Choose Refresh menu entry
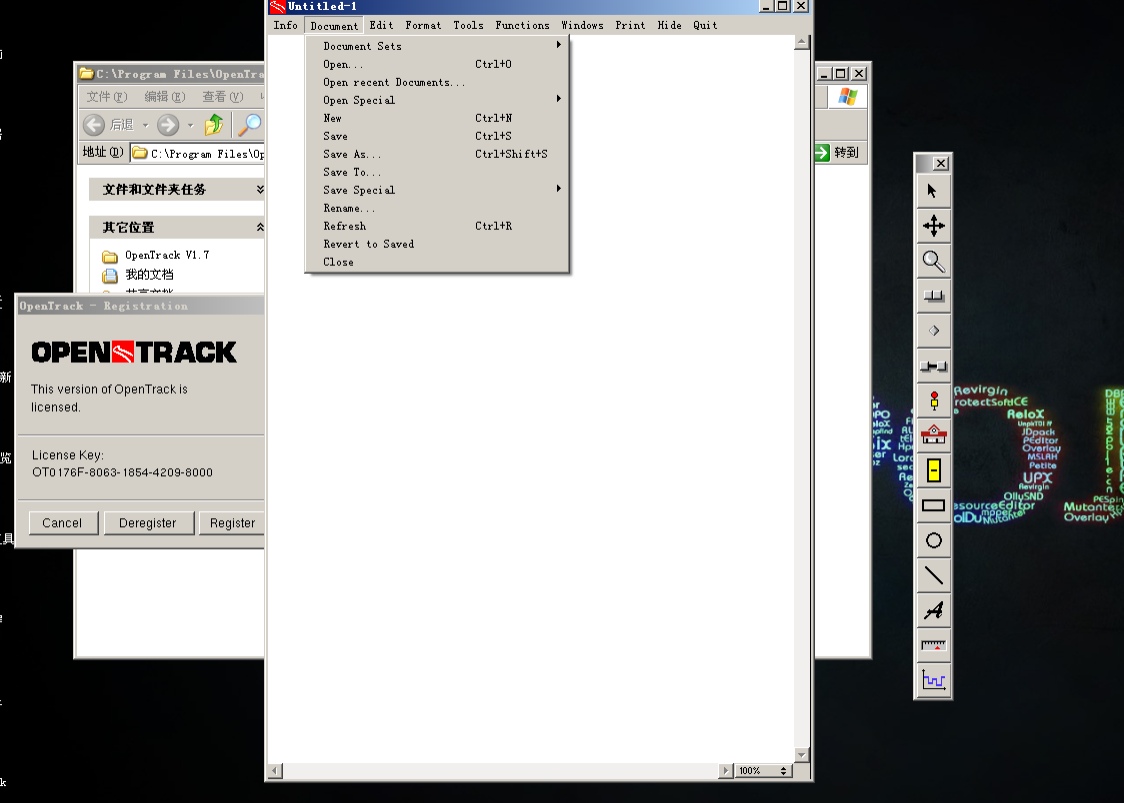The image size is (1124, 803). (437, 226)
